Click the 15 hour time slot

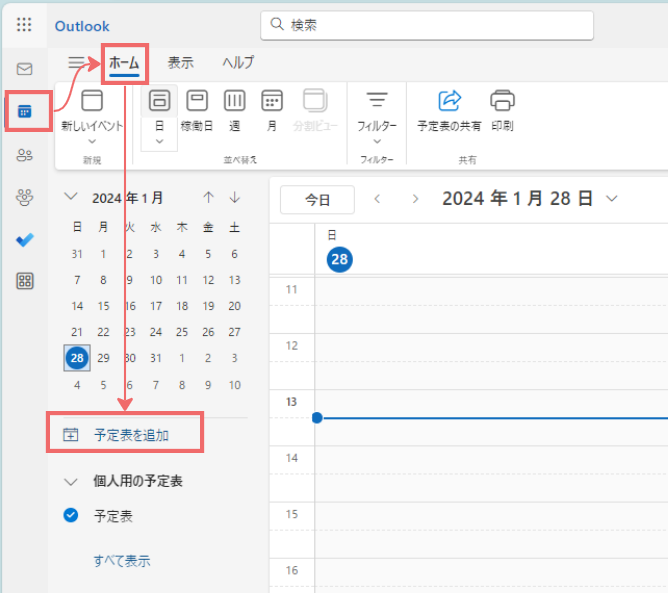tap(491, 530)
